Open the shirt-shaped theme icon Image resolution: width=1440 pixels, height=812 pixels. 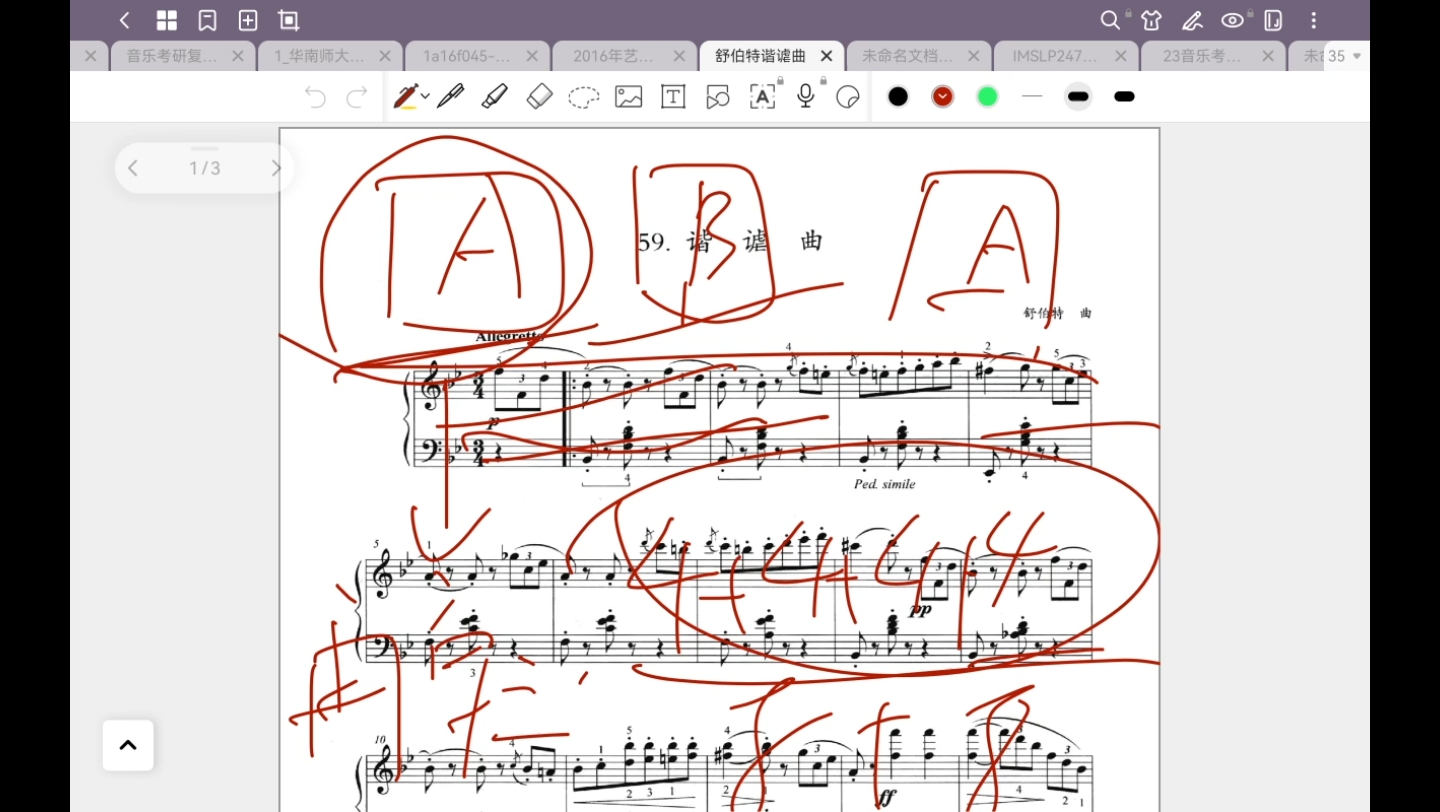[1151, 20]
